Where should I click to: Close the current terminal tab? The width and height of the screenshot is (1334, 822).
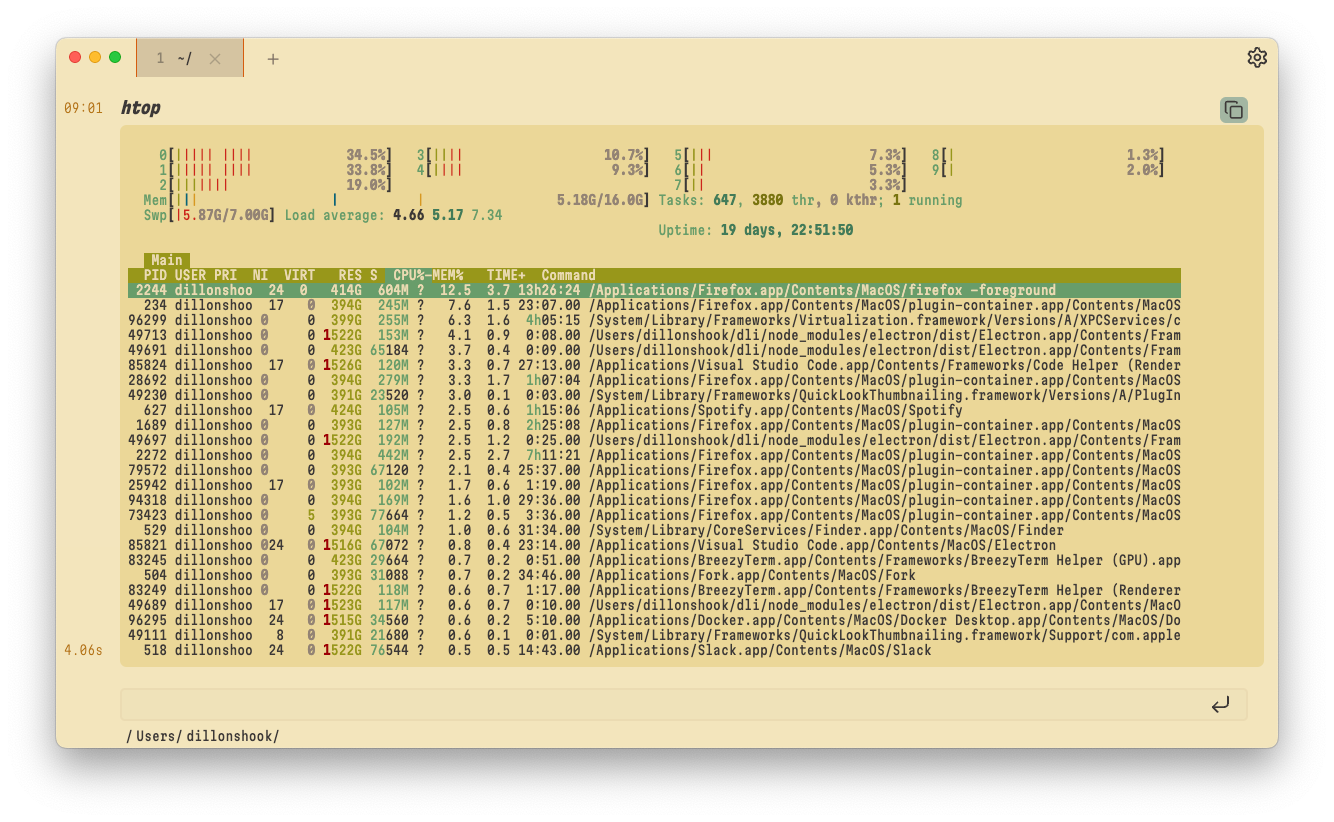217,58
